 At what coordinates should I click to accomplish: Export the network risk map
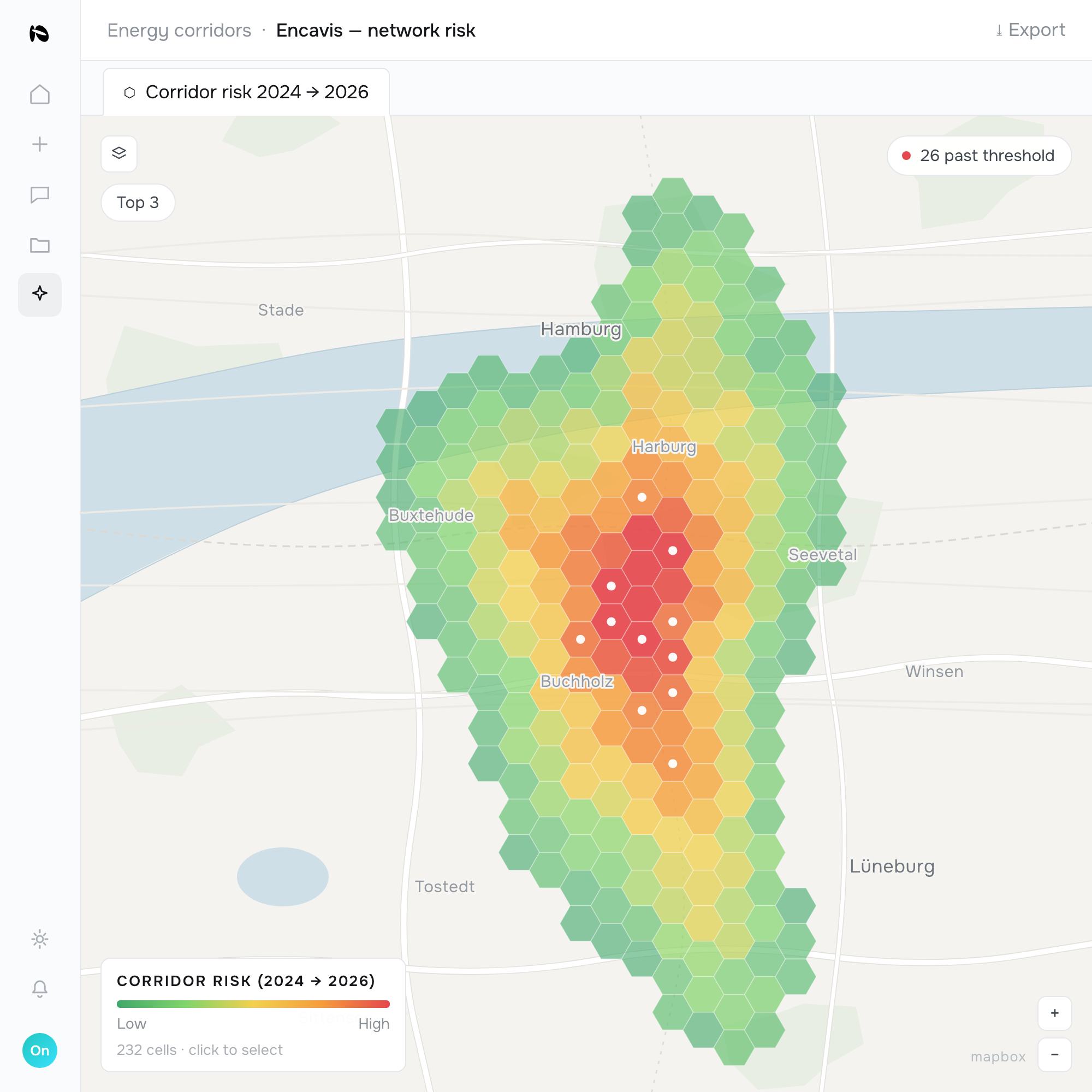1030,30
